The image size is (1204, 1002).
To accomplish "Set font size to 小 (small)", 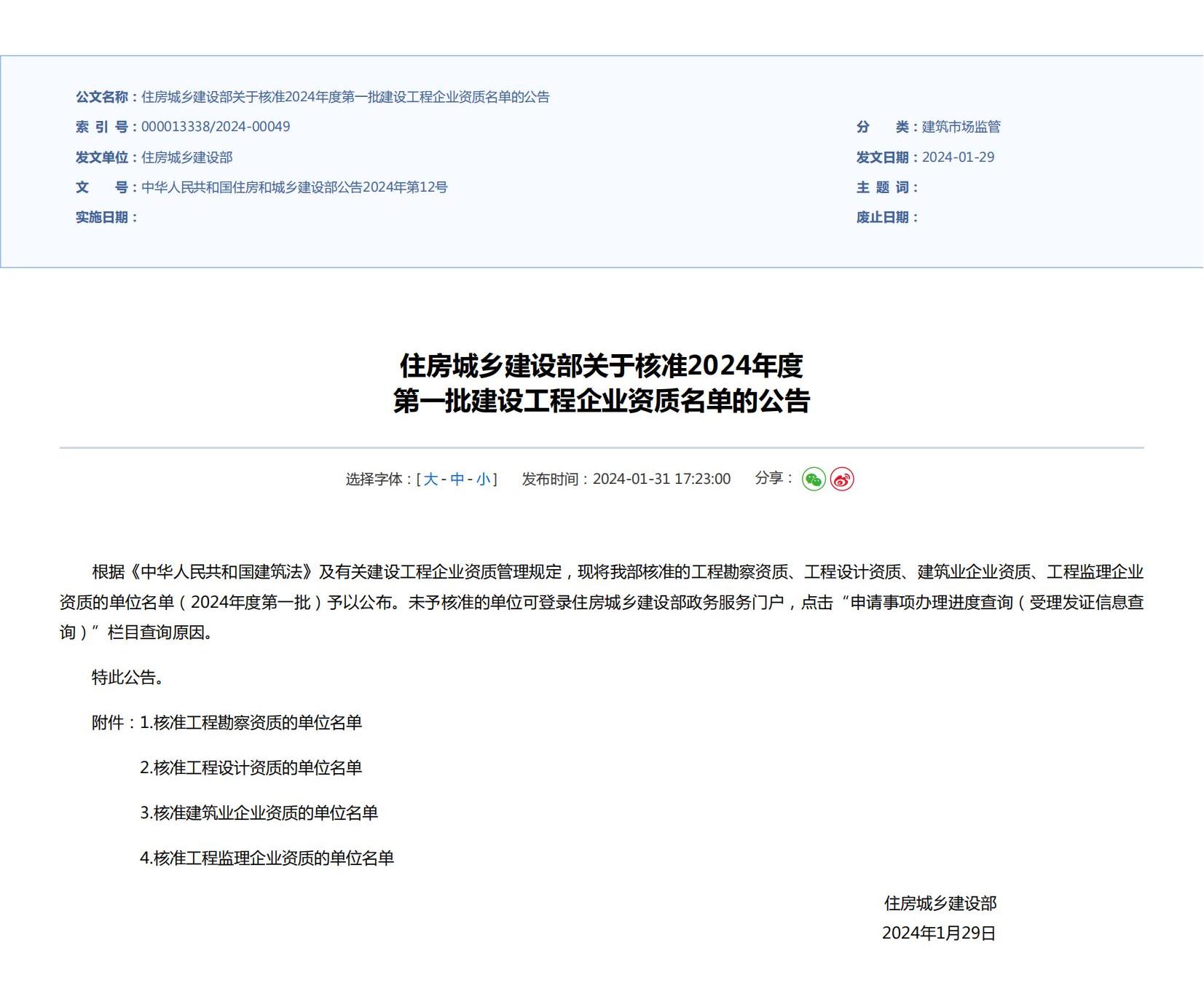I will pos(484,480).
